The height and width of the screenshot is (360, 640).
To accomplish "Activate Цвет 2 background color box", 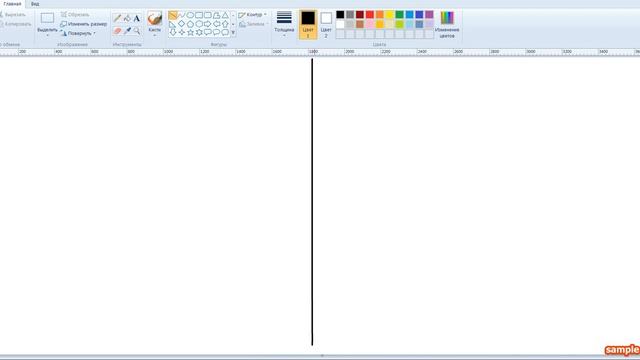I will (x=326, y=24).
